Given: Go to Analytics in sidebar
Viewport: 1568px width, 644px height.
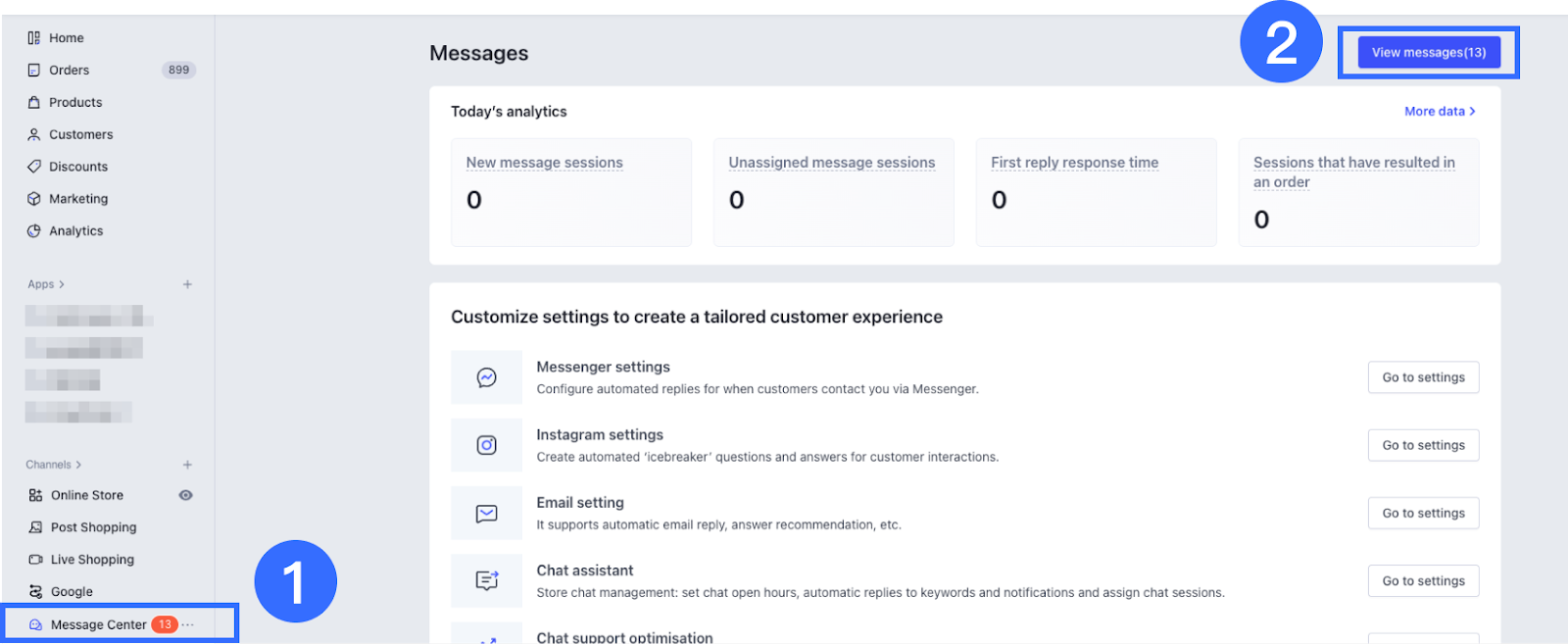Looking at the screenshot, I should 75,231.
